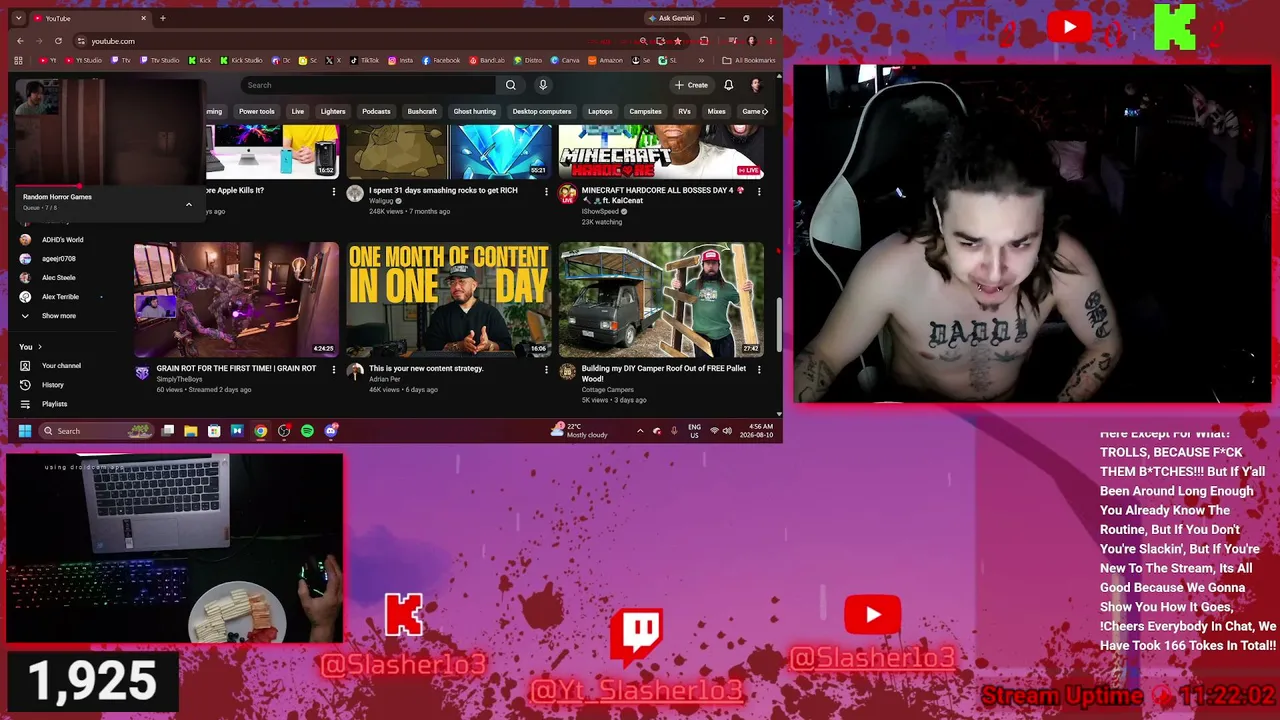Open History in the sidebar

click(x=53, y=385)
